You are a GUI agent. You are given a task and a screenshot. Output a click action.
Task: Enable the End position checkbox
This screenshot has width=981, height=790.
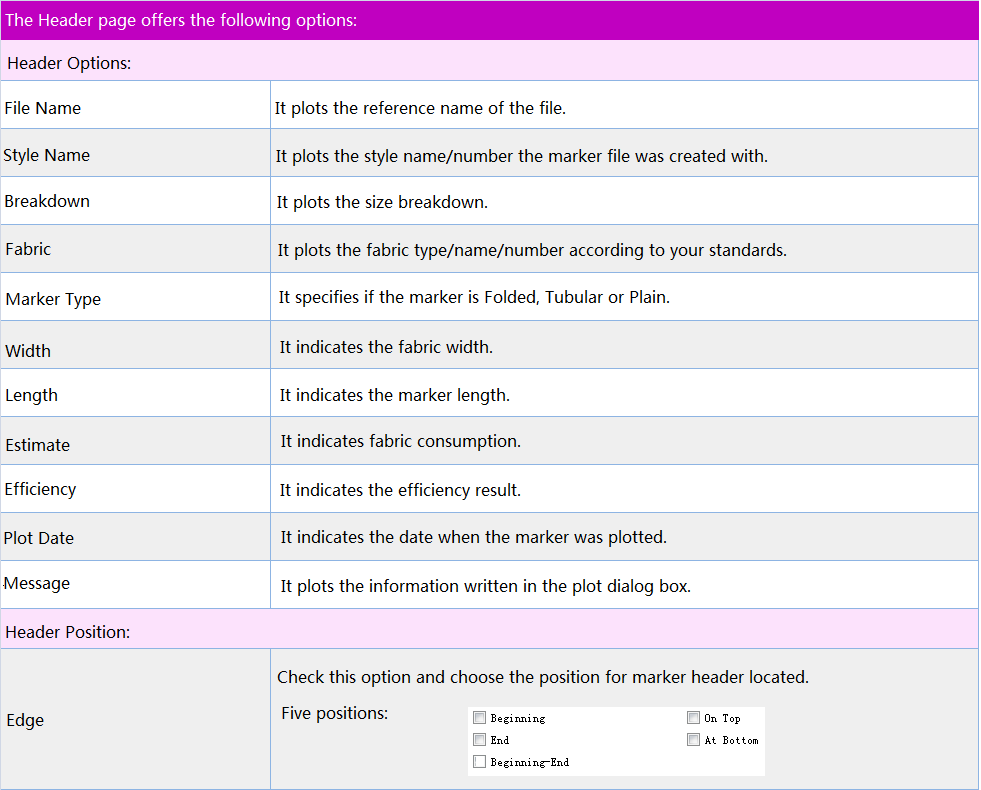click(480, 740)
